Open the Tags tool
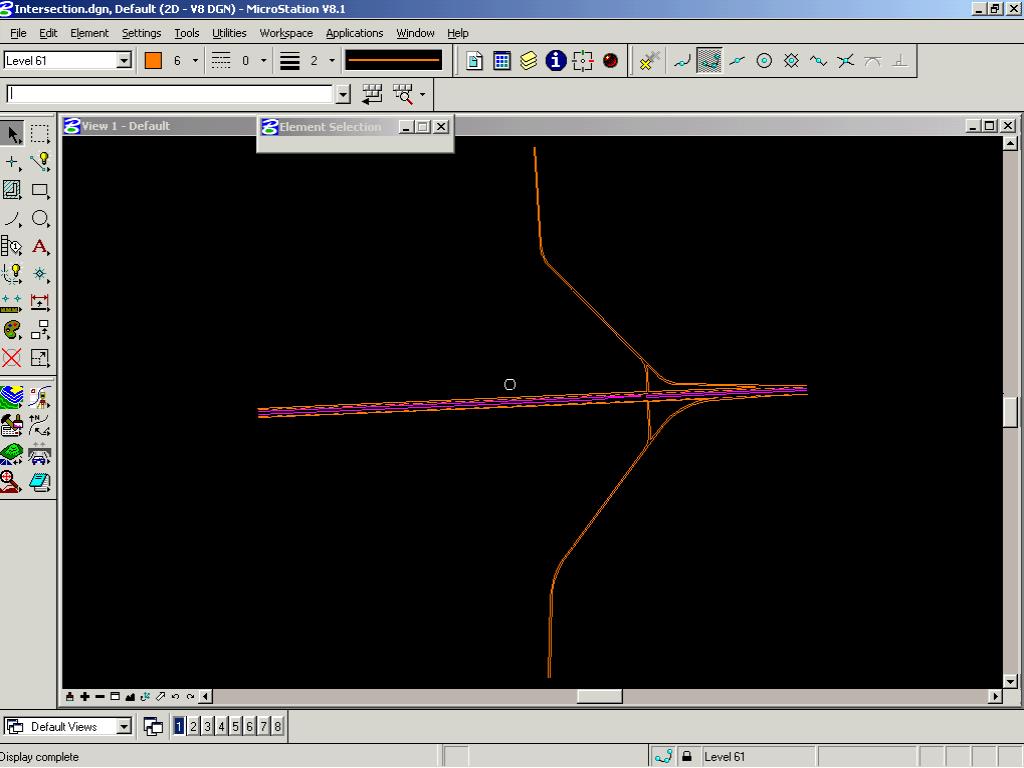 12,246
